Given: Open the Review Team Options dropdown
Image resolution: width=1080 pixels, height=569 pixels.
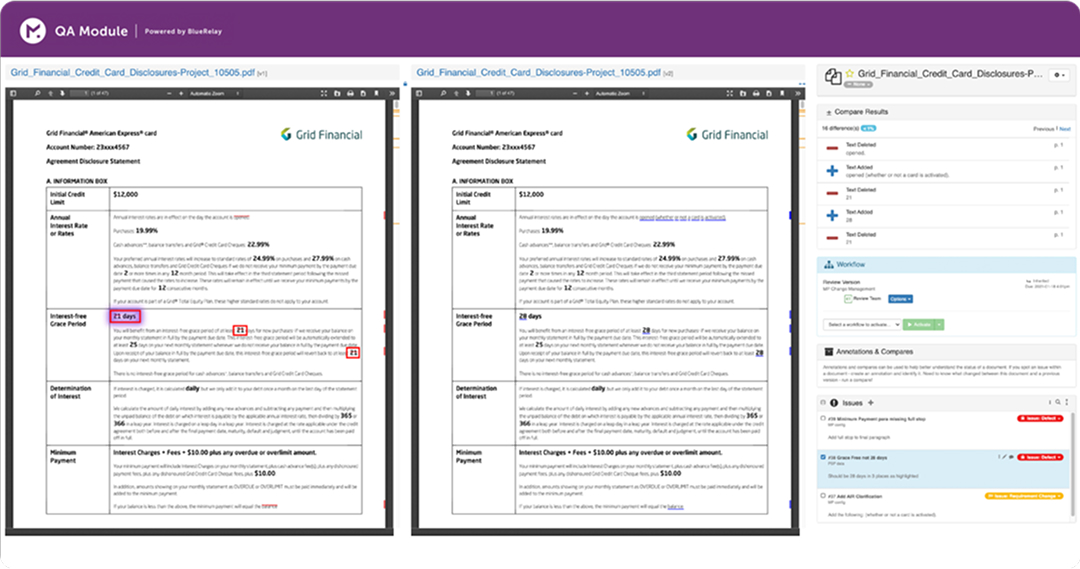Looking at the screenshot, I should pyautogui.click(x=900, y=299).
